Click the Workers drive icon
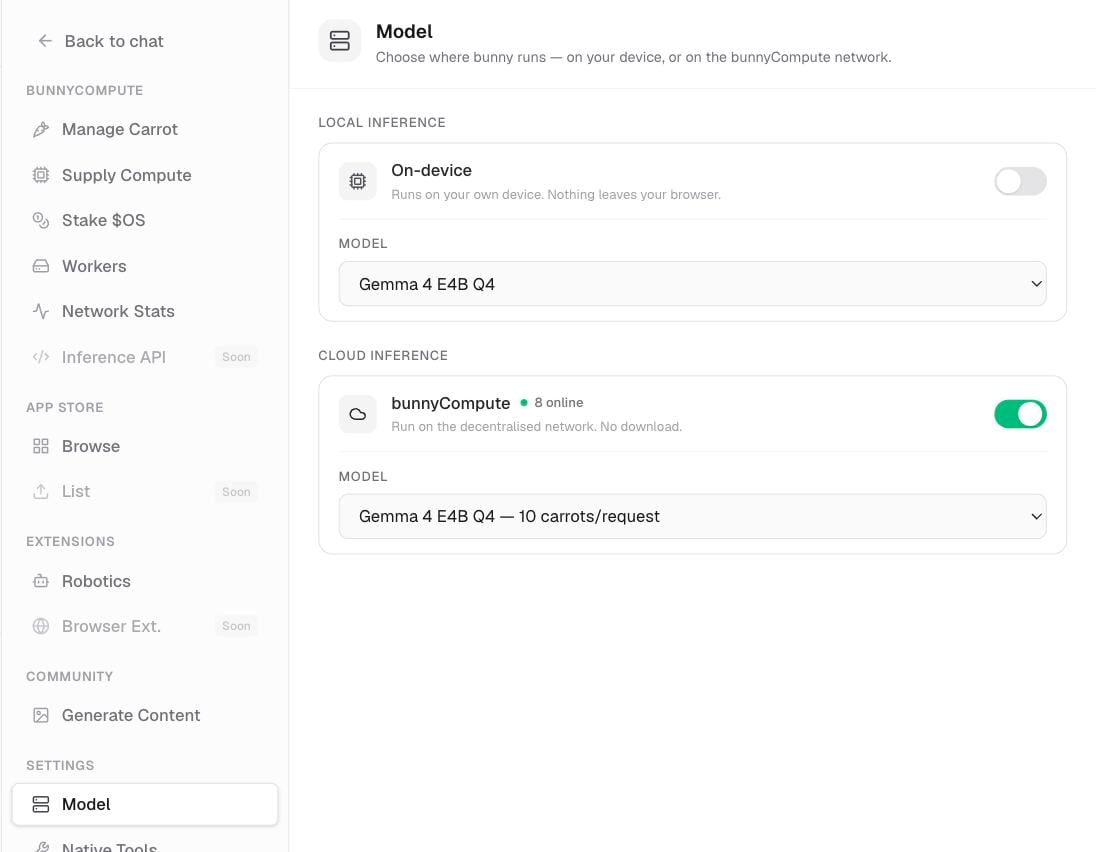 [41, 266]
